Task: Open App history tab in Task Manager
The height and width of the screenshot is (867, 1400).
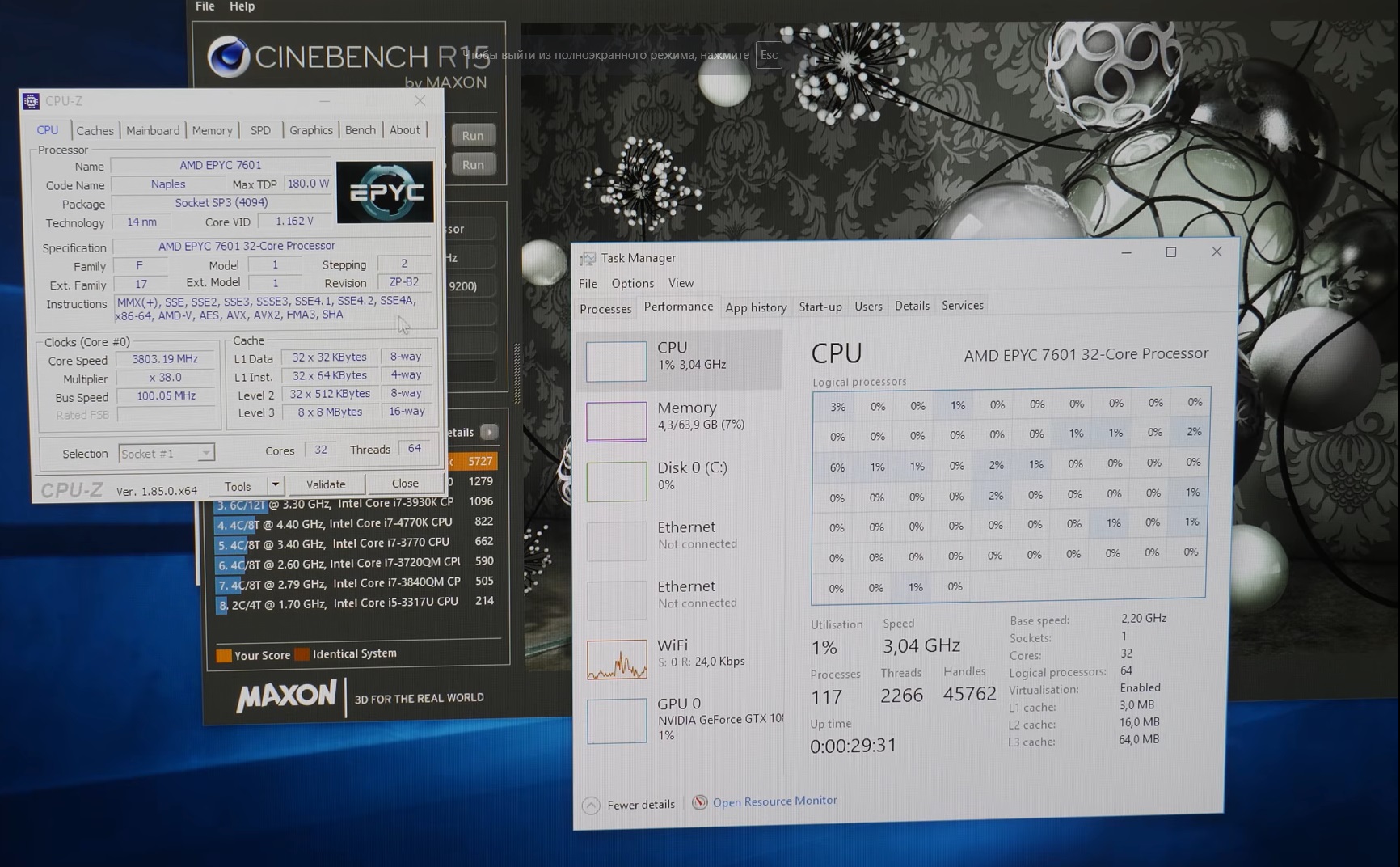Action: tap(756, 307)
